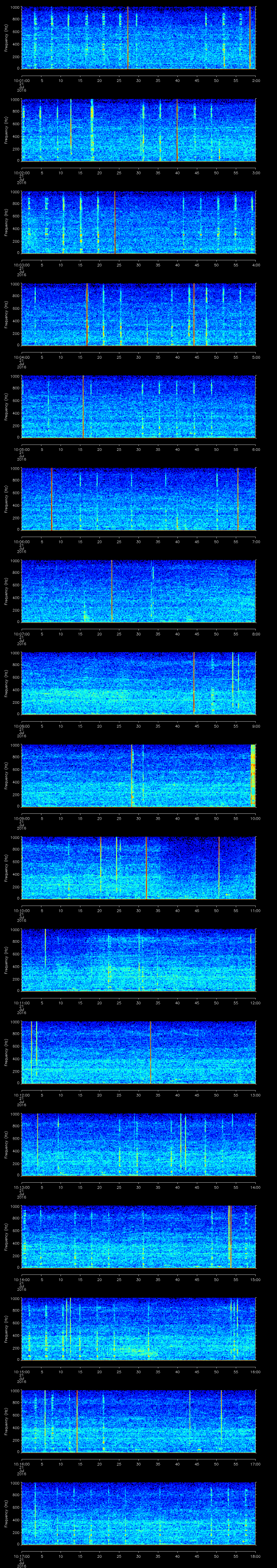Click the 10:06:00 start time label
The height and width of the screenshot is (1568, 277).
pos(22,542)
